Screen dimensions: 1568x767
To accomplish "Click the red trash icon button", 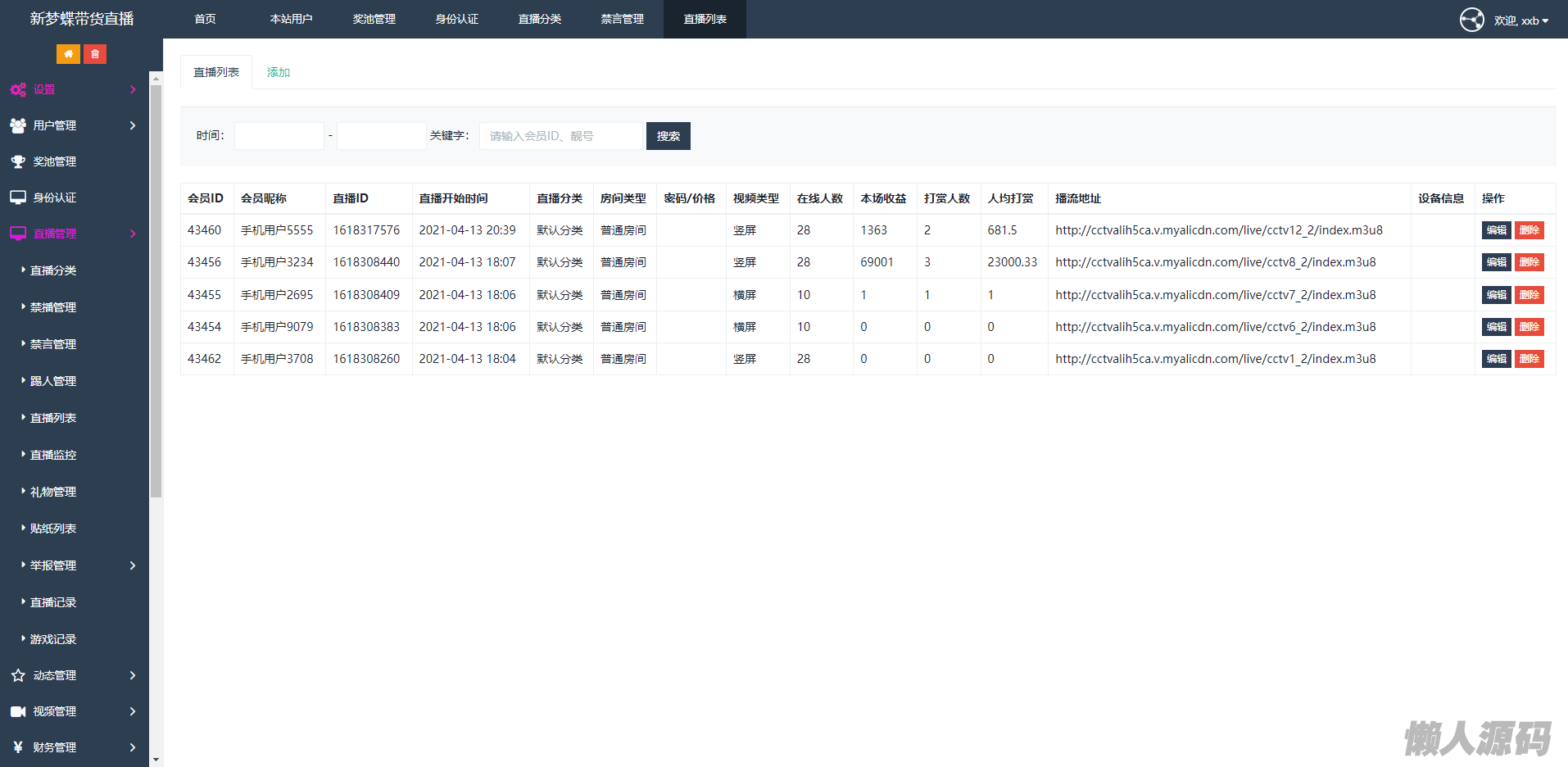I will pyautogui.click(x=95, y=54).
